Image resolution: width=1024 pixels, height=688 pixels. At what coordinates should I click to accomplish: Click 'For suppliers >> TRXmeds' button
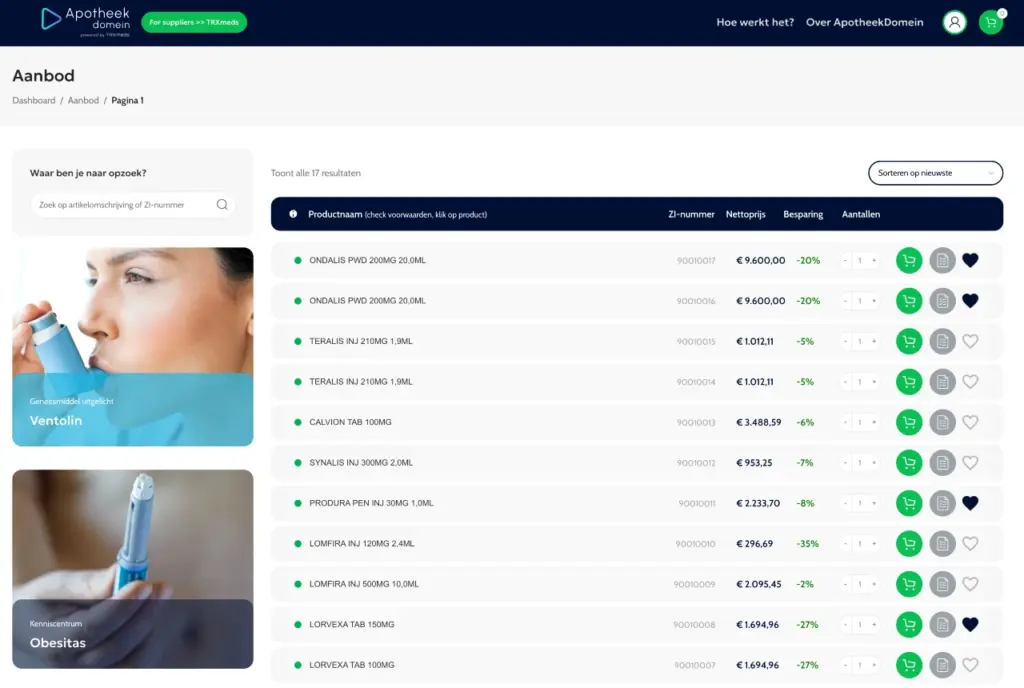194,22
